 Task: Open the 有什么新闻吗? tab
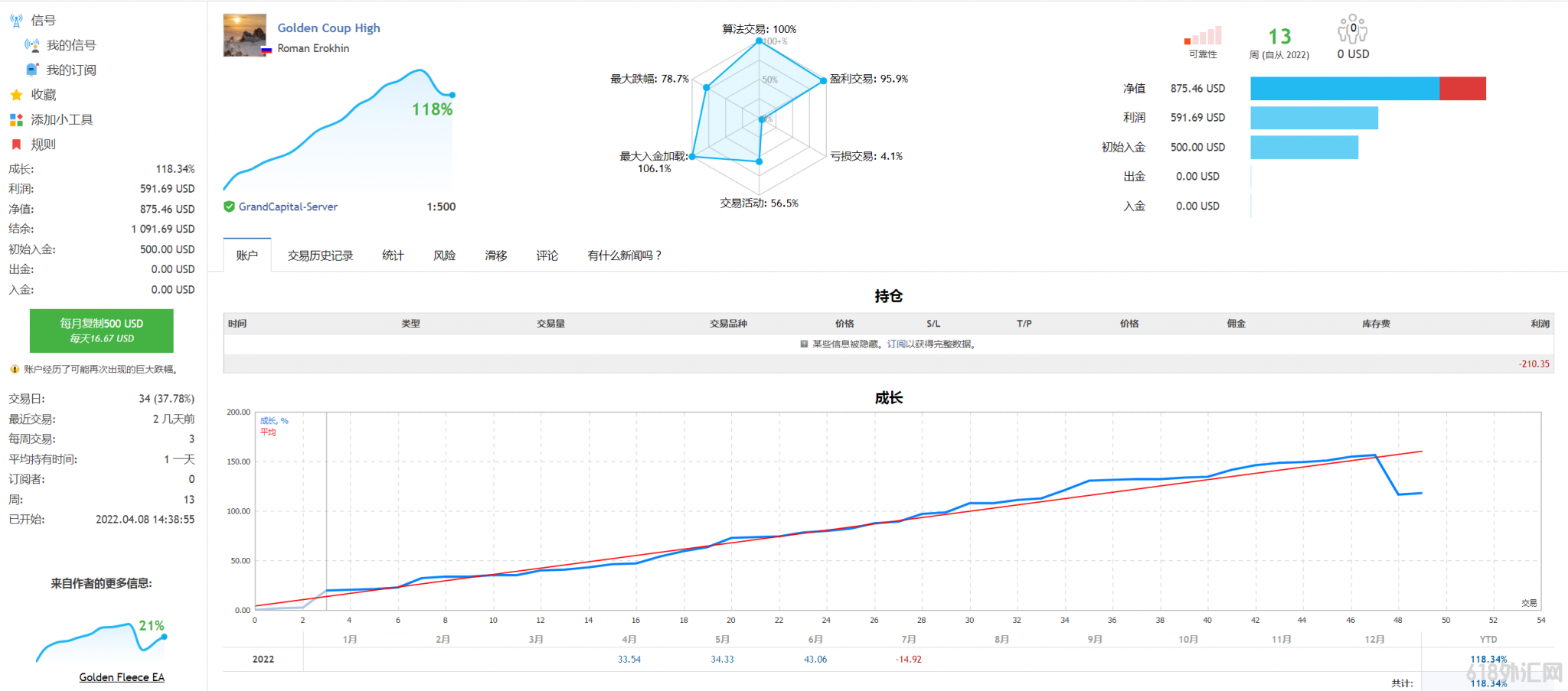(625, 256)
